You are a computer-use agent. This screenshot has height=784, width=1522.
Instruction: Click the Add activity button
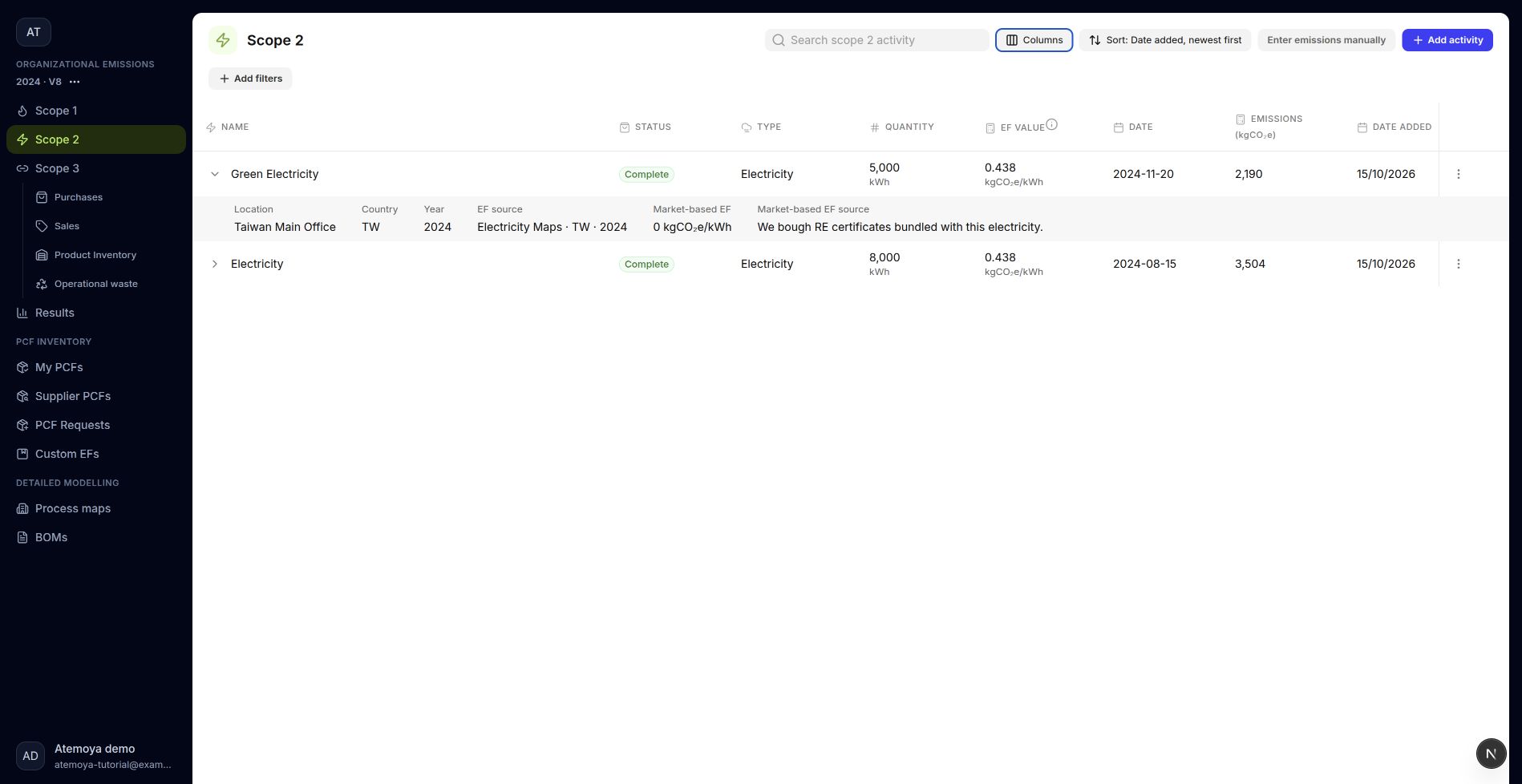click(x=1447, y=40)
